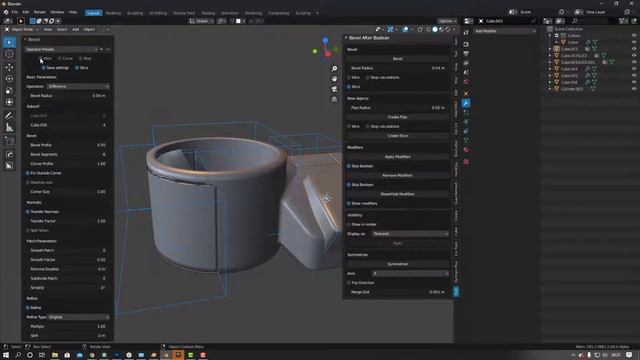Enable Flip Direction checkbox
Image resolution: width=640 pixels, height=360 pixels.
349,283
